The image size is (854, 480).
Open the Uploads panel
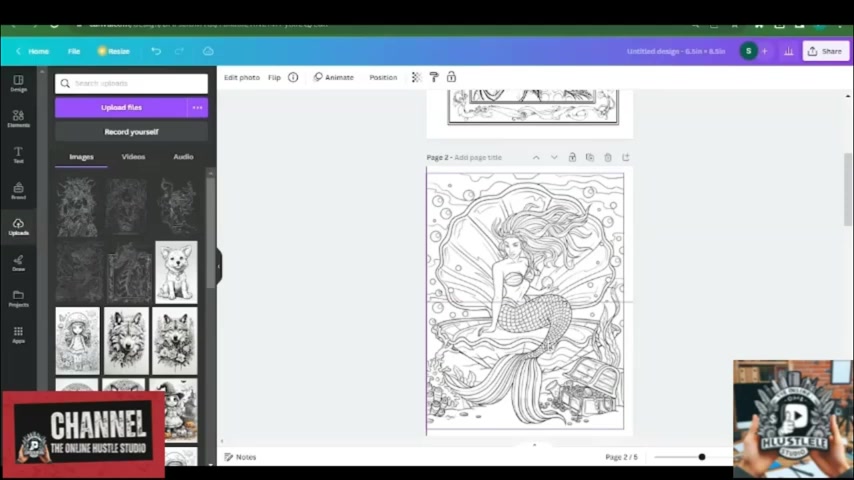[x=19, y=227]
